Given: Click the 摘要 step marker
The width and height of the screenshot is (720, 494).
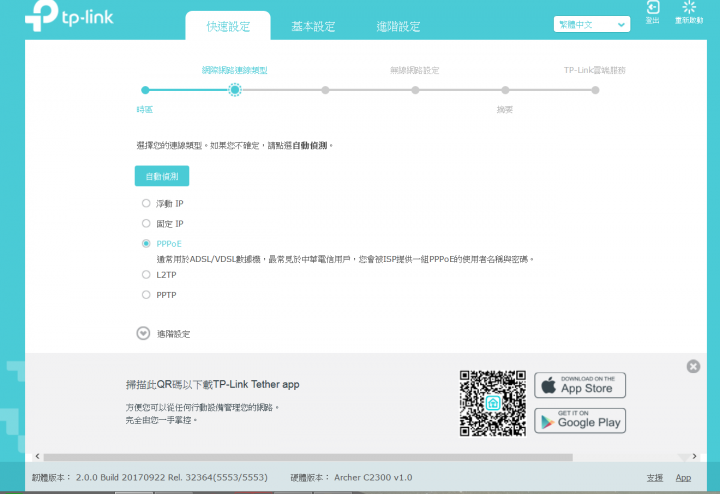Looking at the screenshot, I should tap(505, 90).
